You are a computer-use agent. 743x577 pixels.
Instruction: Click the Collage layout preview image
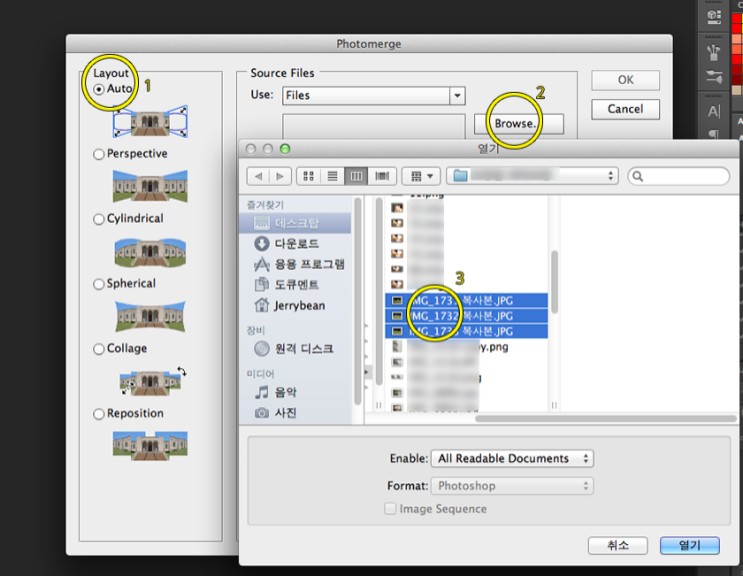coord(153,381)
